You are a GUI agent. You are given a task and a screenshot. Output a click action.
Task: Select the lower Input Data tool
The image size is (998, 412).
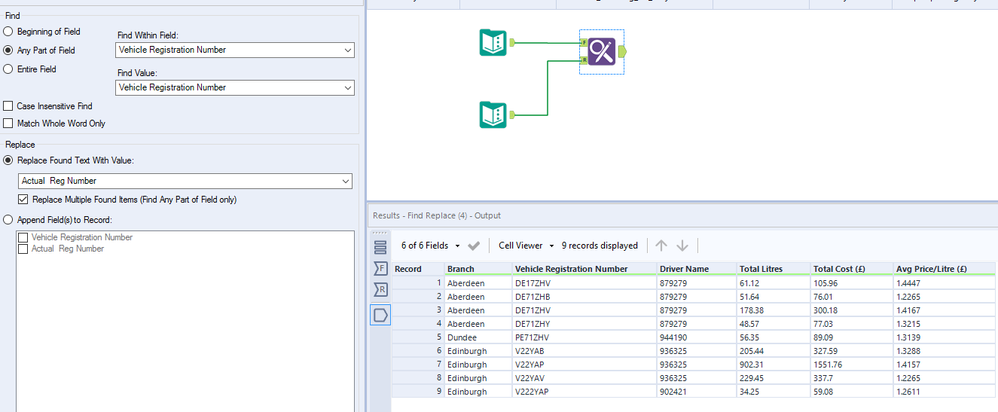493,115
